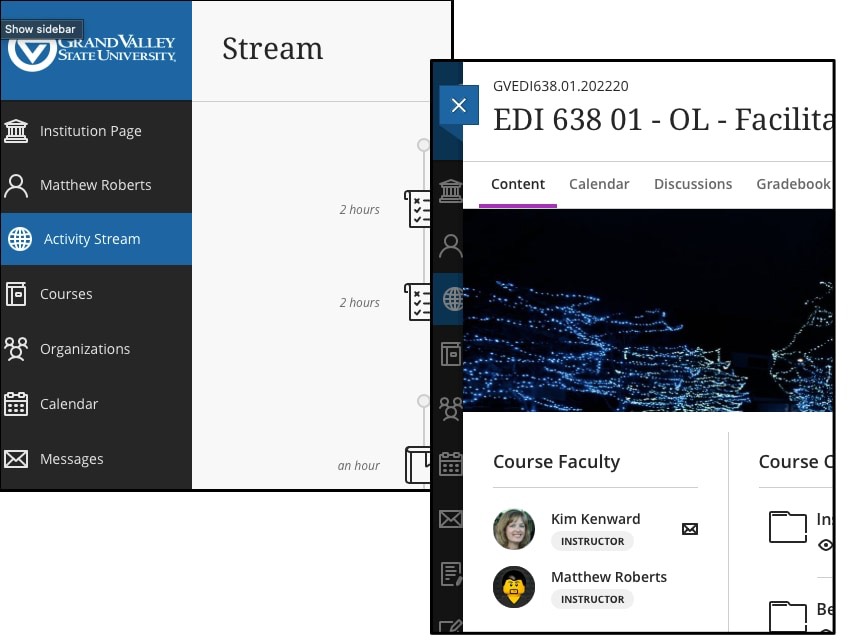This screenshot has height=643, width=849.
Task: Expand the first Course Content folder
Action: point(787,526)
